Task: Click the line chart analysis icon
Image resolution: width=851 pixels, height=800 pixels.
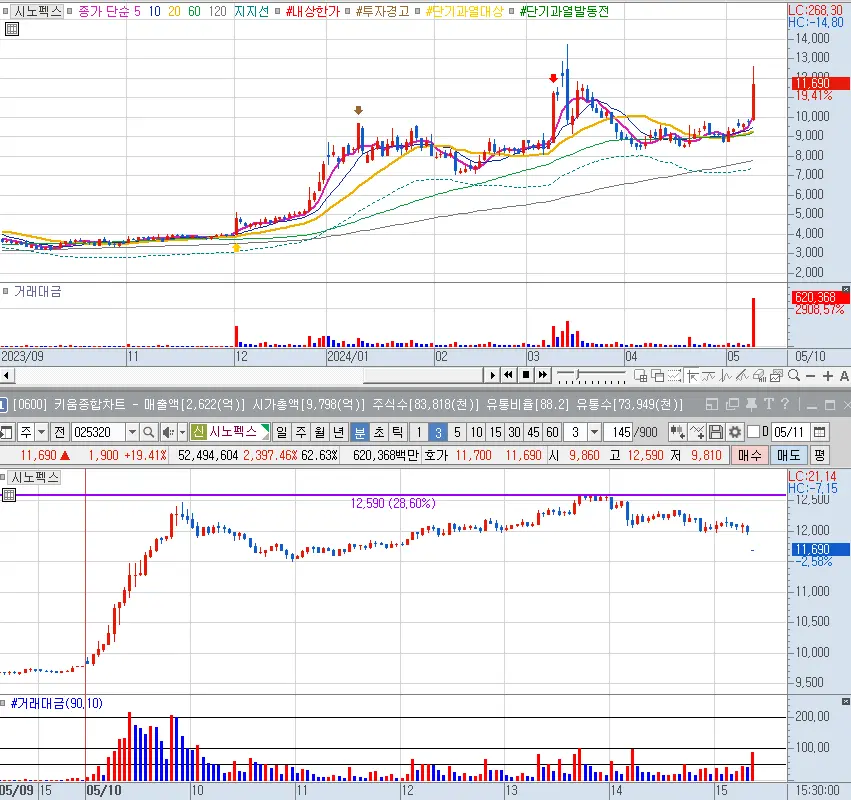Action: click(x=726, y=376)
